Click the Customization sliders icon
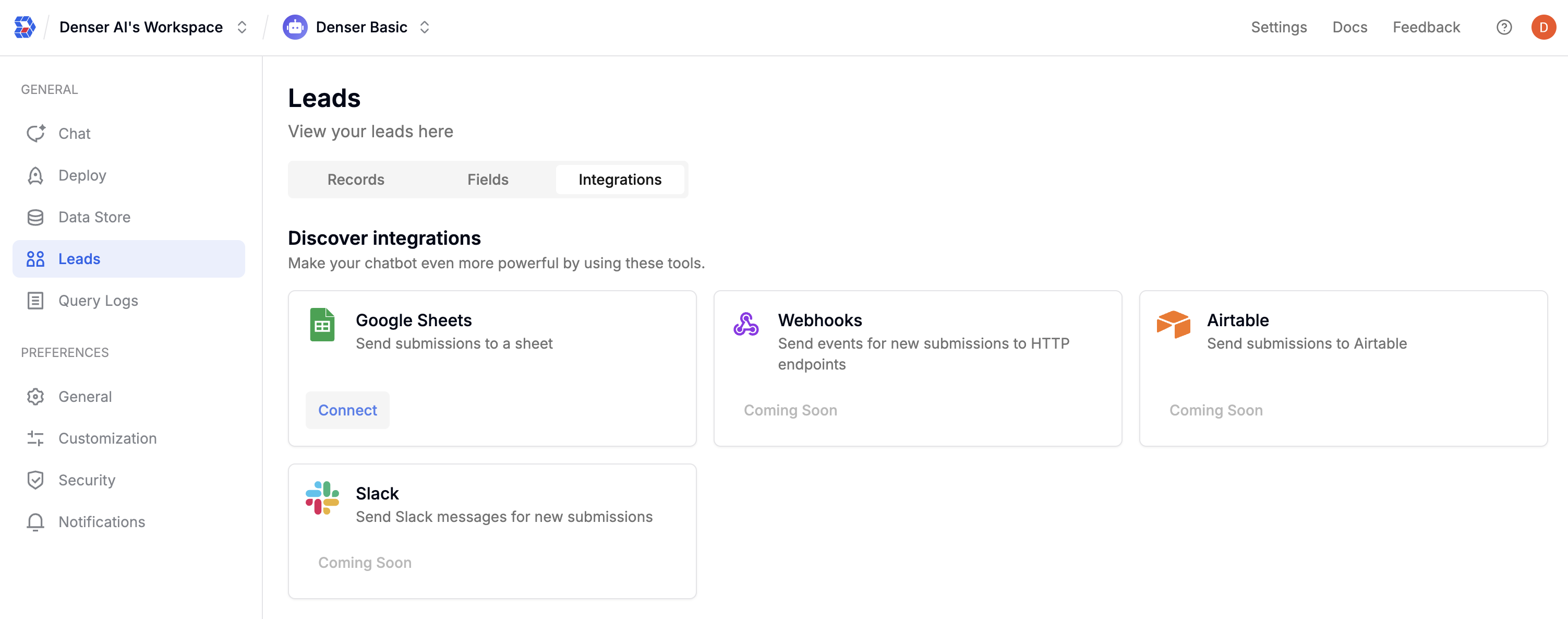 (x=36, y=438)
